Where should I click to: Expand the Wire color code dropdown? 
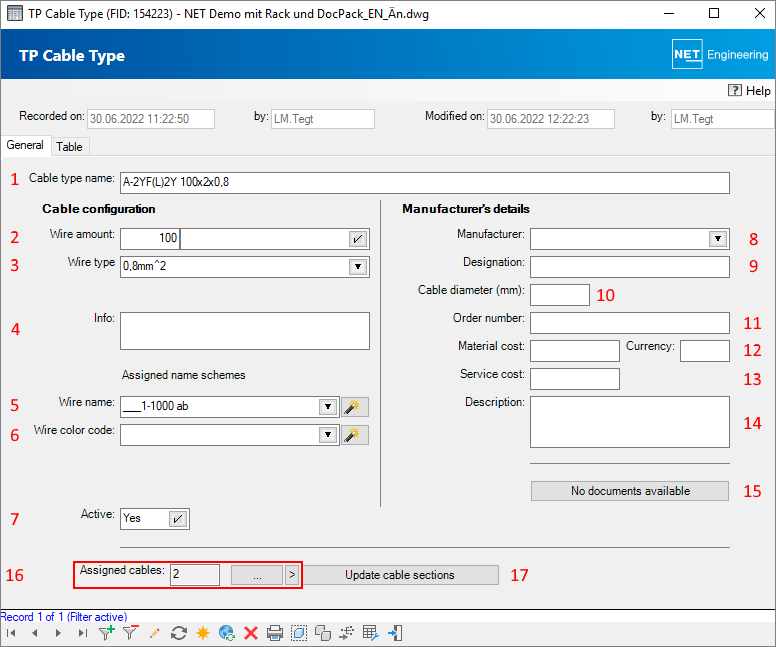click(328, 435)
